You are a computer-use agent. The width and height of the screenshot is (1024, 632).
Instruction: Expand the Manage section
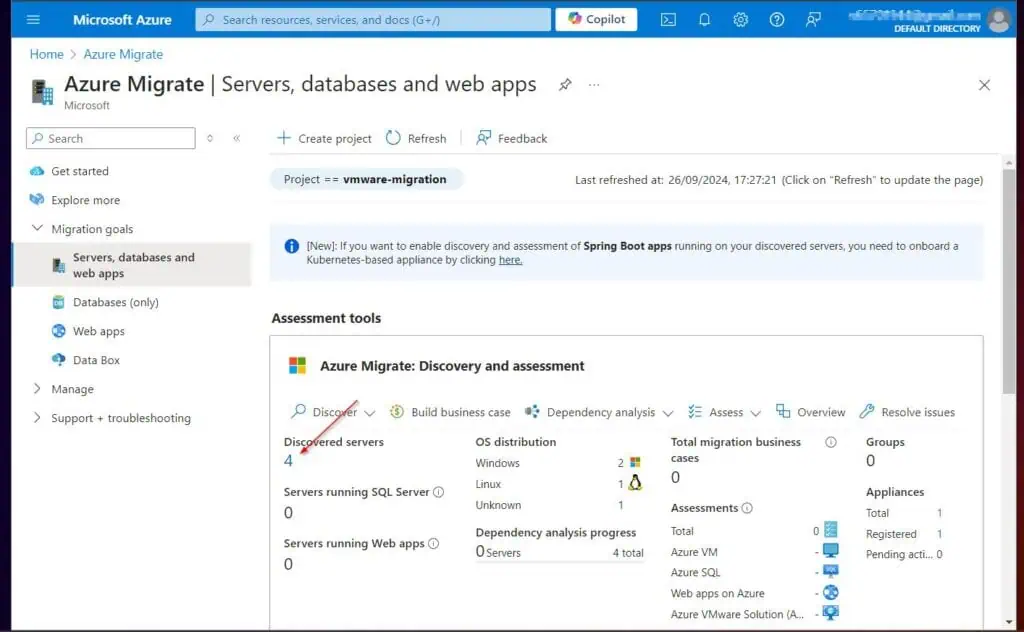pos(37,388)
